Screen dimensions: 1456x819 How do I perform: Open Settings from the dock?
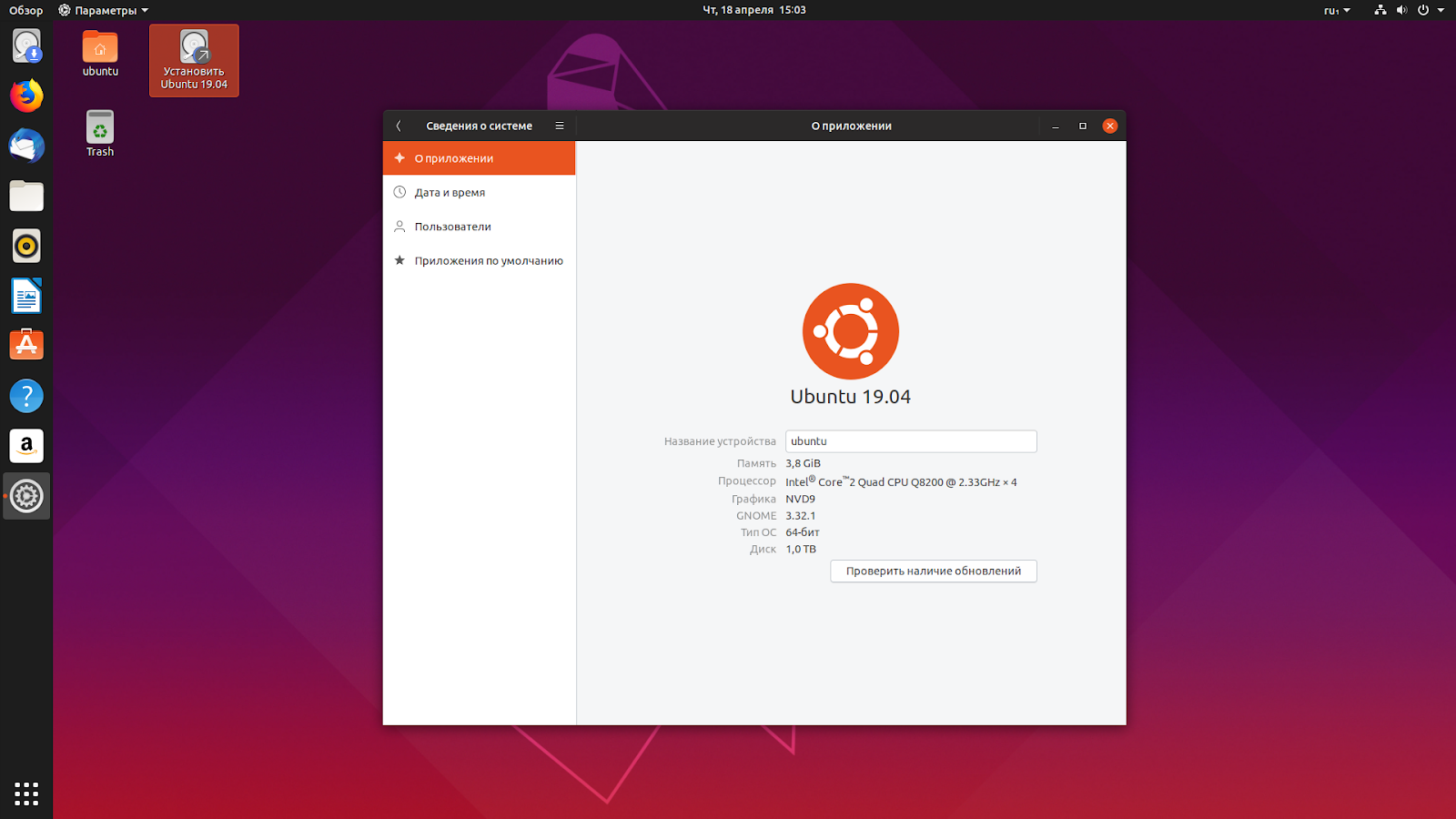pyautogui.click(x=26, y=496)
